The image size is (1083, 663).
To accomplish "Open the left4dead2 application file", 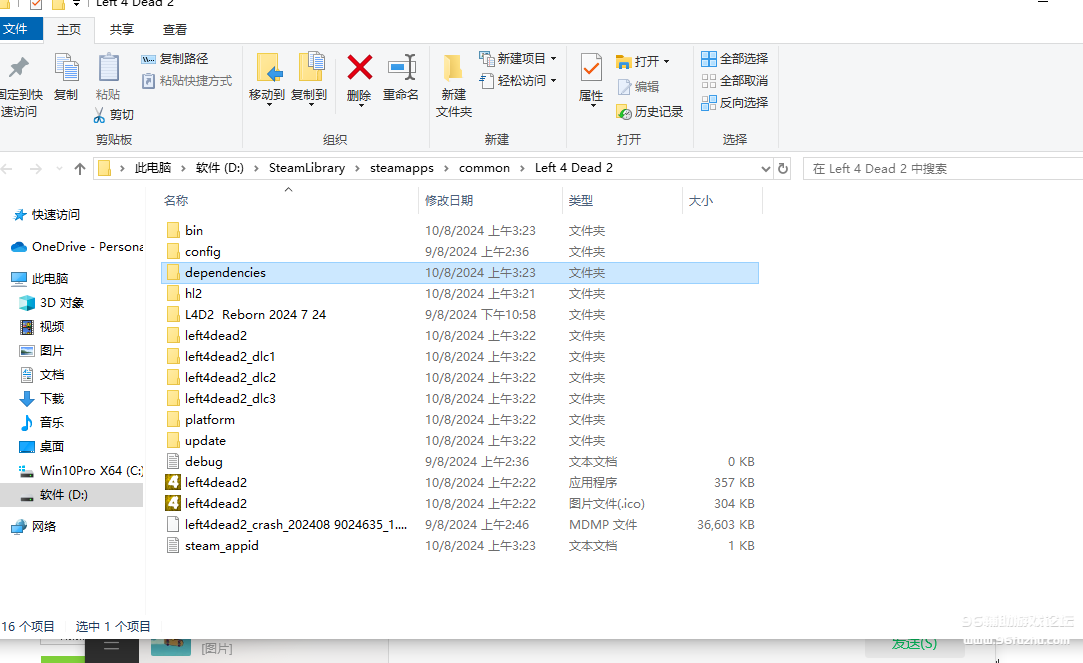I will (216, 482).
